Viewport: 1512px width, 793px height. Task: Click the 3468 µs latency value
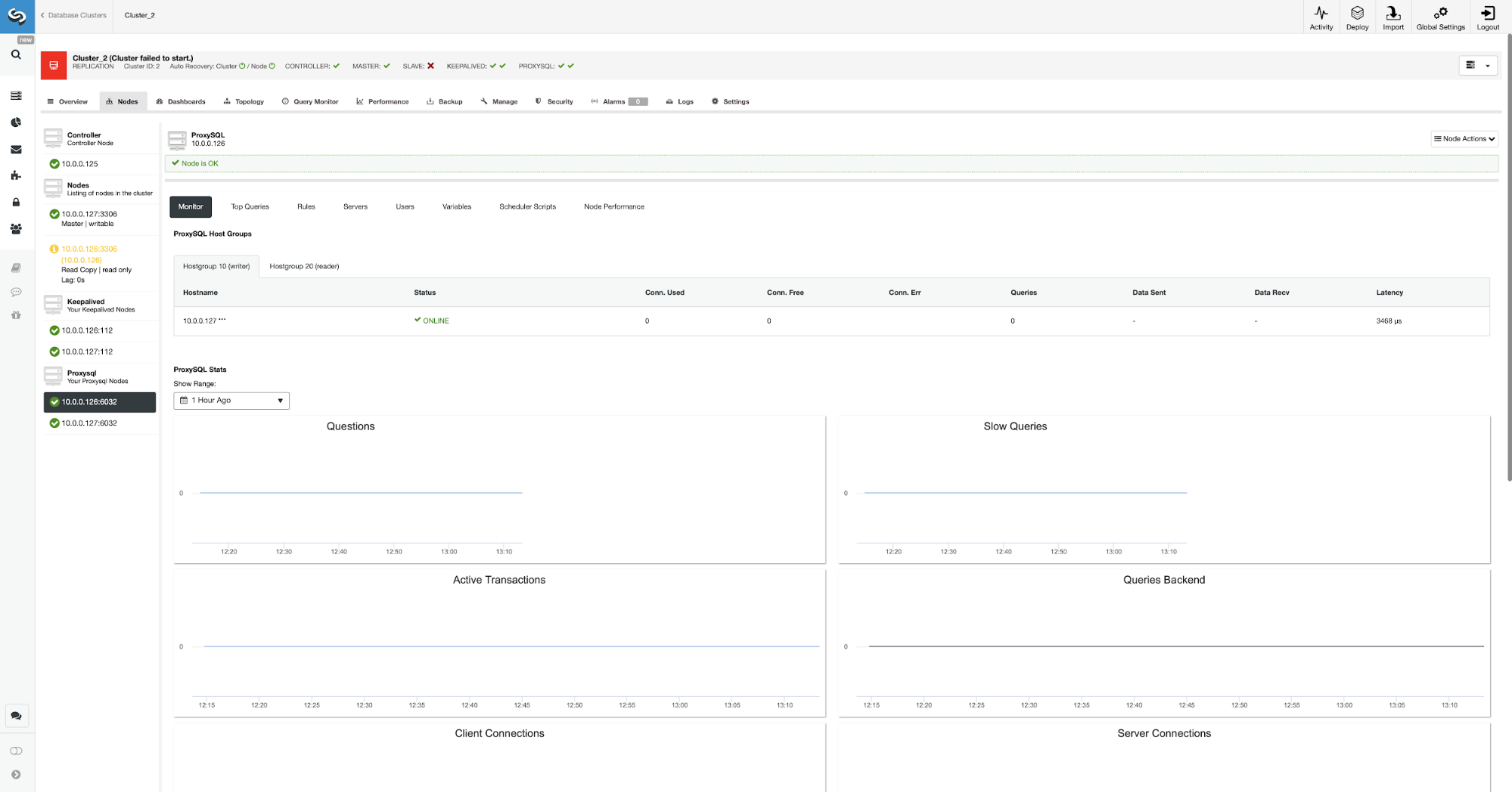click(1389, 321)
